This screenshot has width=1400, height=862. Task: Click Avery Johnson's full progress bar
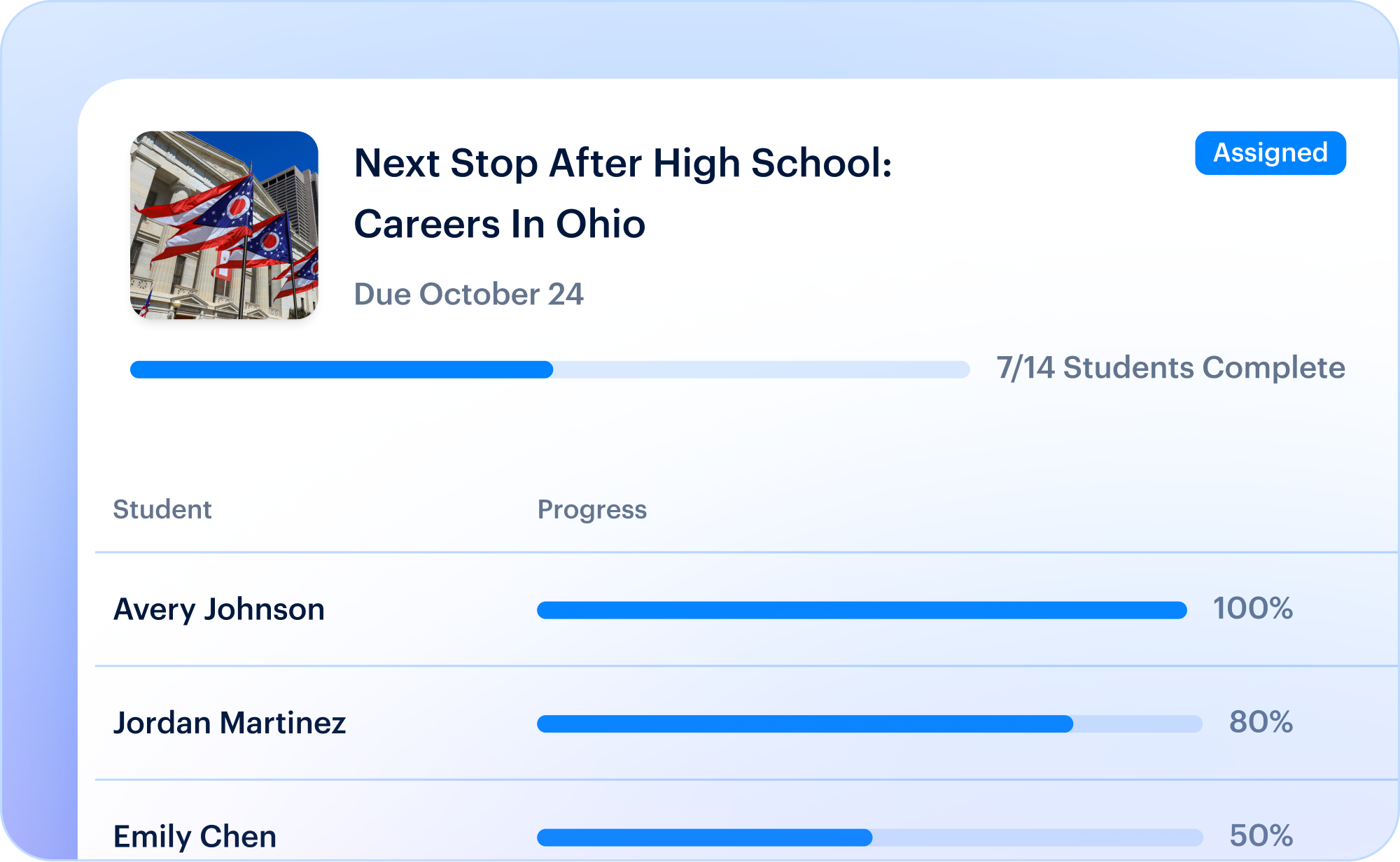point(862,610)
